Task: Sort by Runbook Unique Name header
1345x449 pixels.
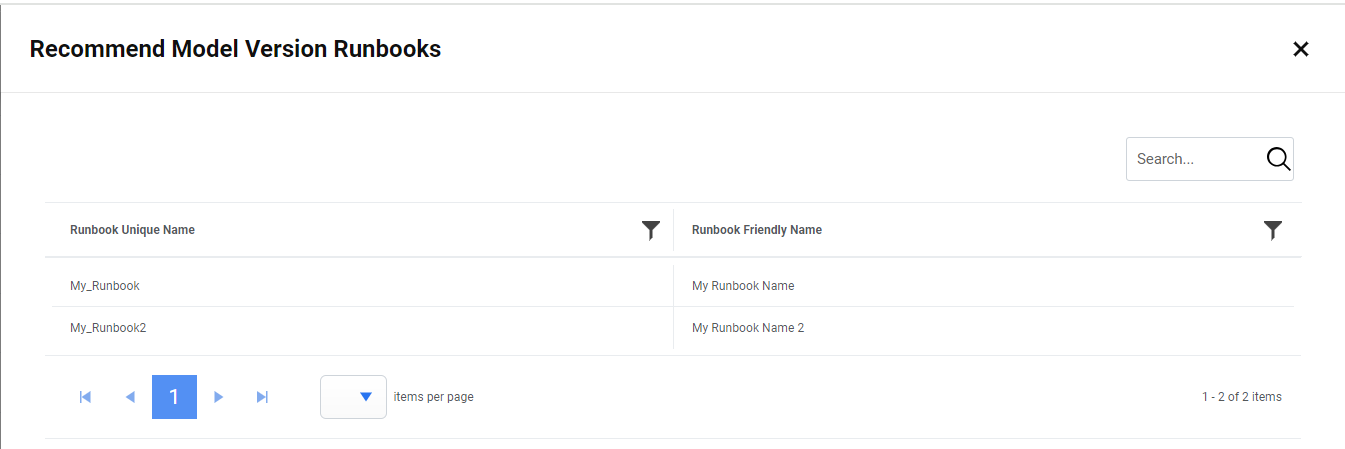Action: (132, 230)
